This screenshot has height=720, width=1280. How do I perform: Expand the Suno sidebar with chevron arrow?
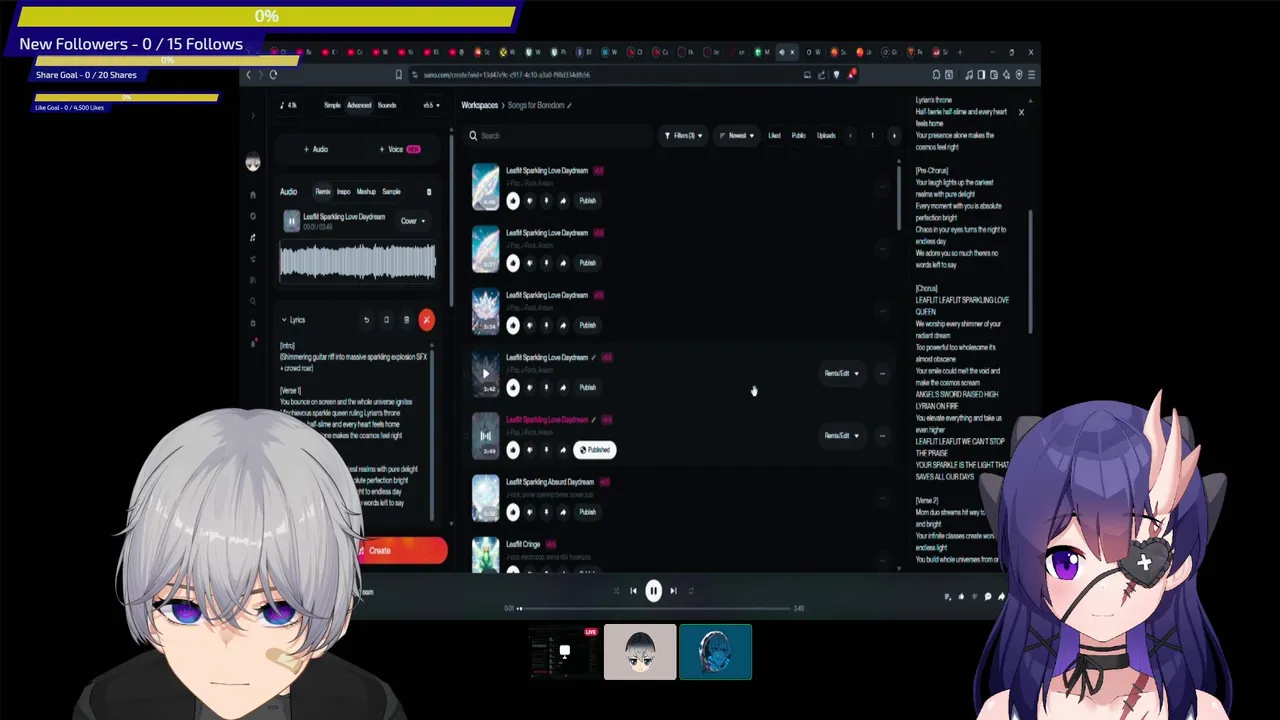pos(253,115)
